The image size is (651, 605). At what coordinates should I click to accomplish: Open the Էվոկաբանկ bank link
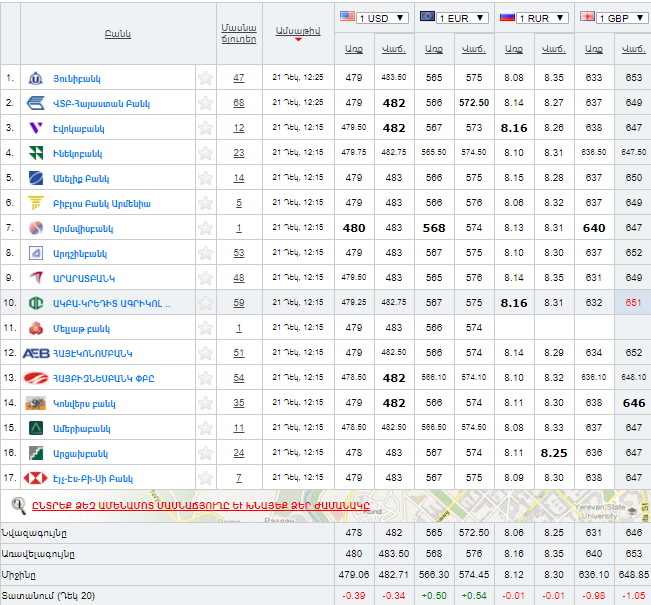(79, 129)
